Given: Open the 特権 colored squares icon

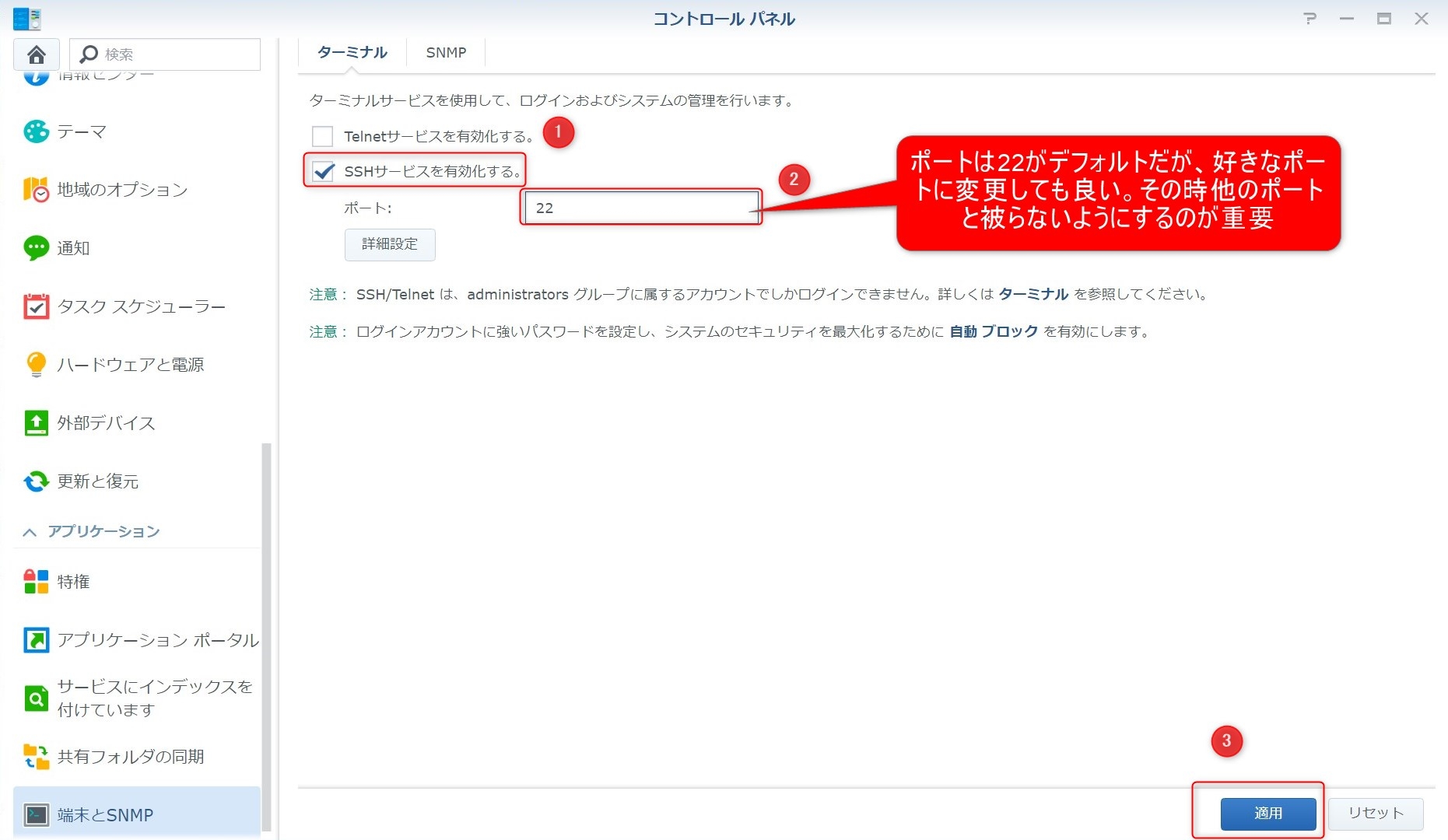Looking at the screenshot, I should click(x=36, y=582).
